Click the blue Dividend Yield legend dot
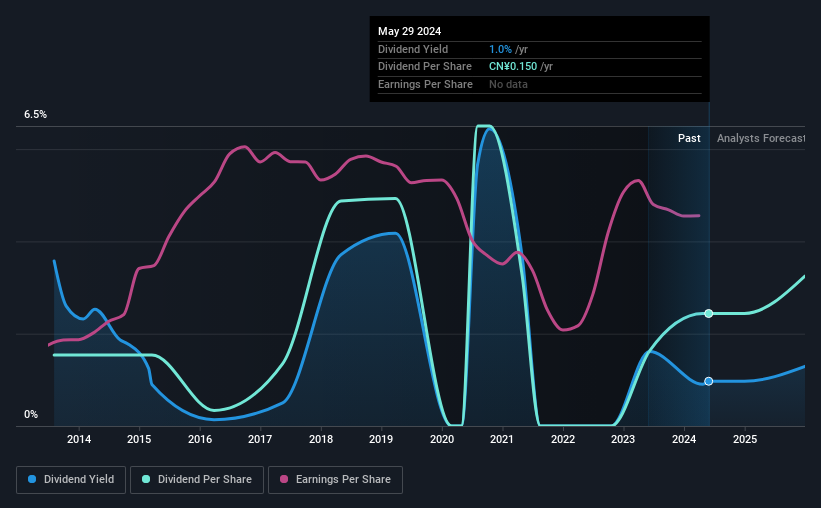This screenshot has height=508, width=821. coord(32,479)
